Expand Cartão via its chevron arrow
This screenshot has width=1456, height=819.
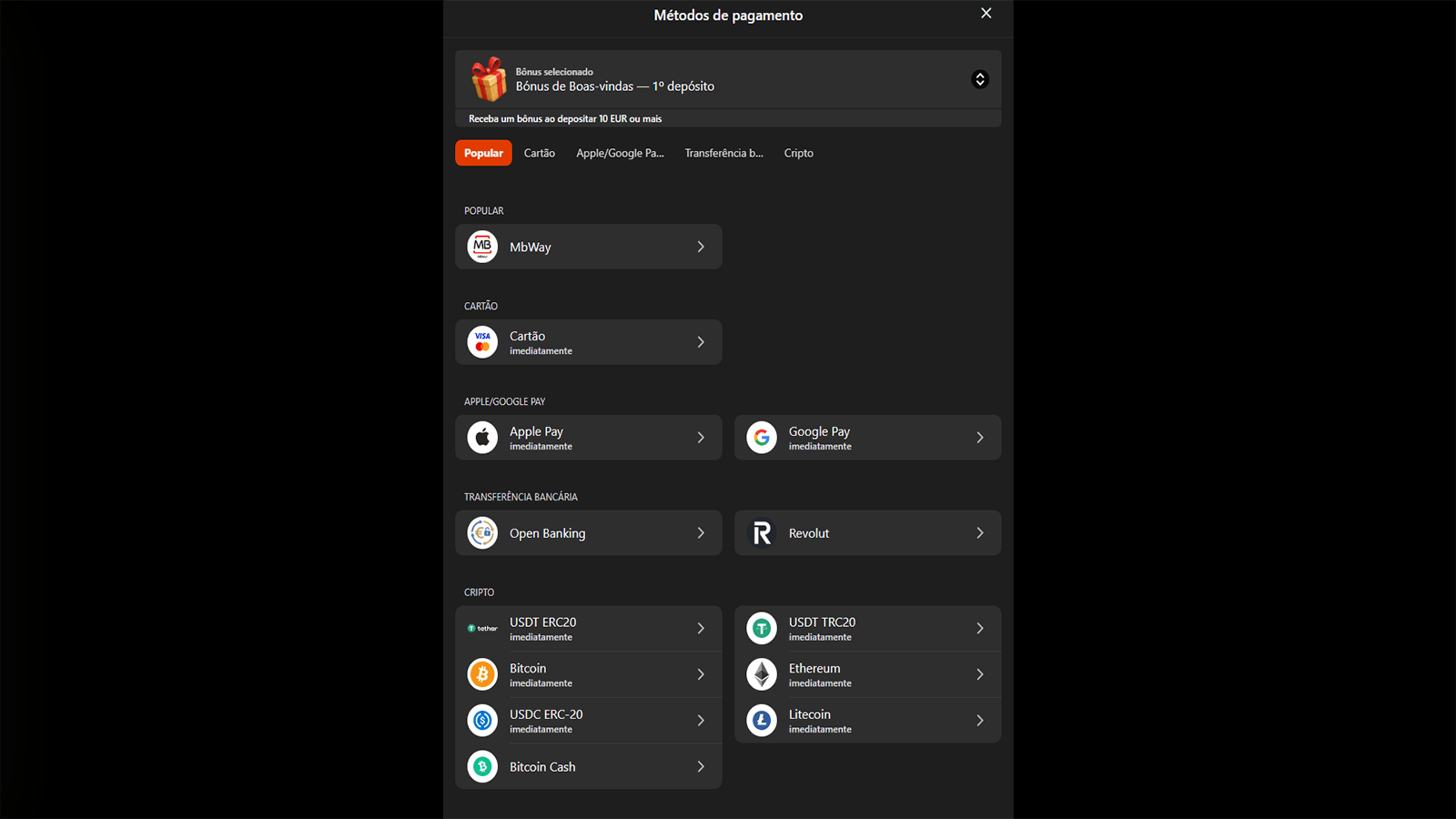coord(701,342)
